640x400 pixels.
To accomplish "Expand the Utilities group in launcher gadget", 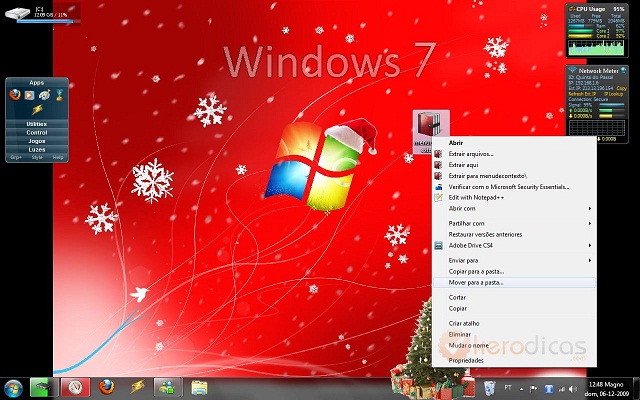I will [x=37, y=124].
